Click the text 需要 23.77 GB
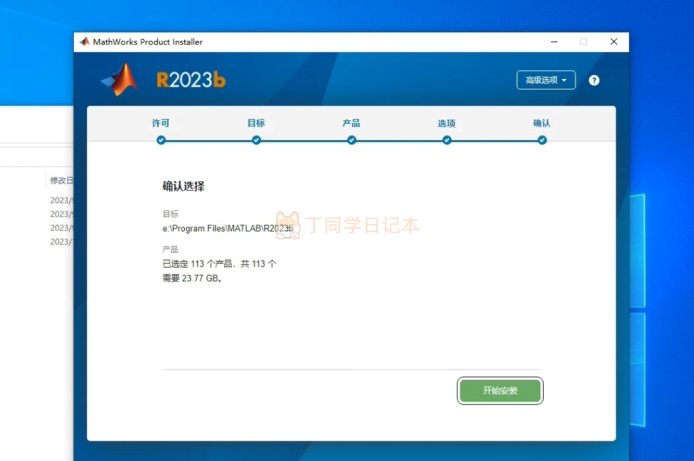This screenshot has width=694, height=461. (x=192, y=278)
